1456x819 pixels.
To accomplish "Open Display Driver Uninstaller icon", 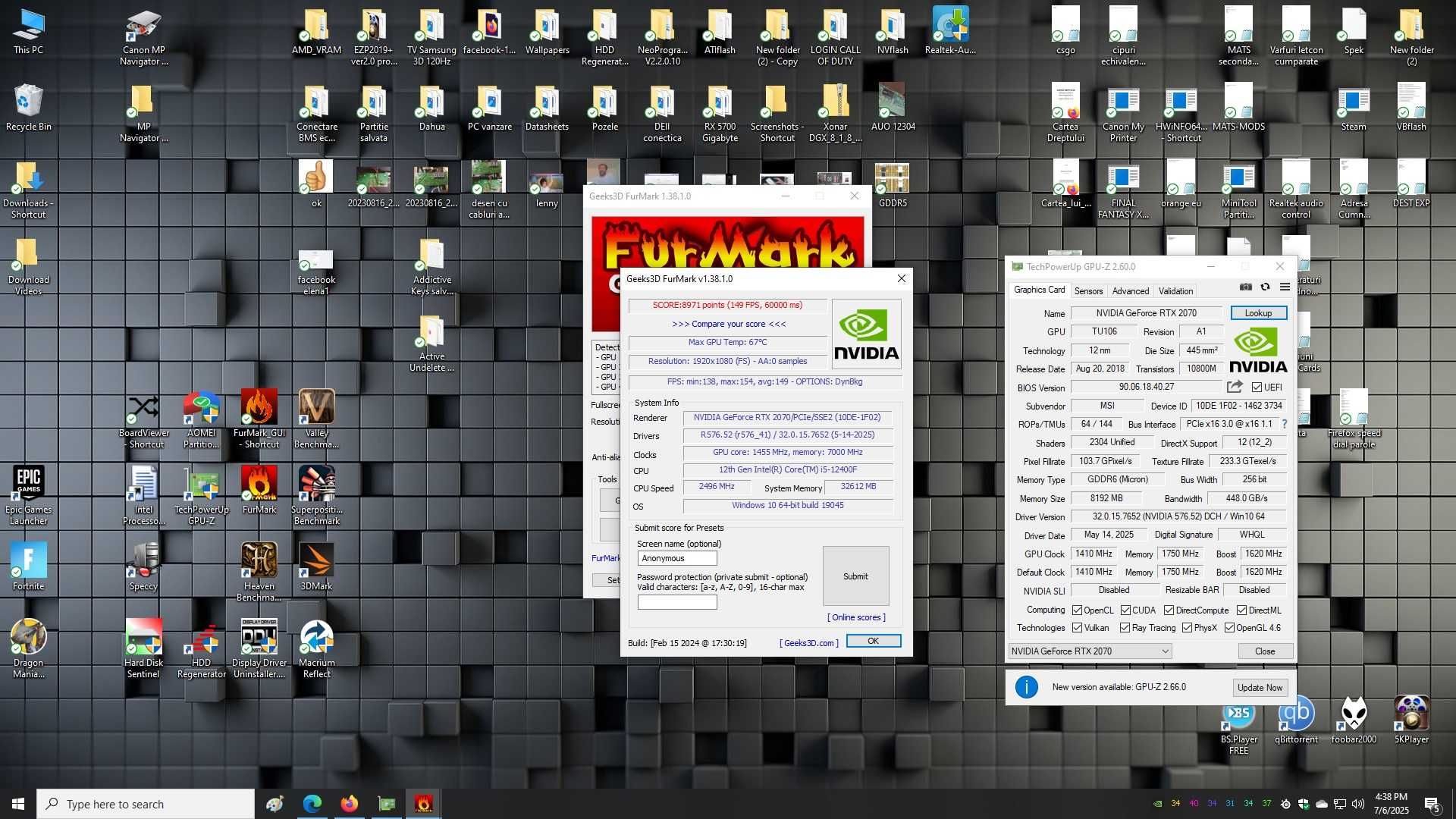I will tap(259, 648).
